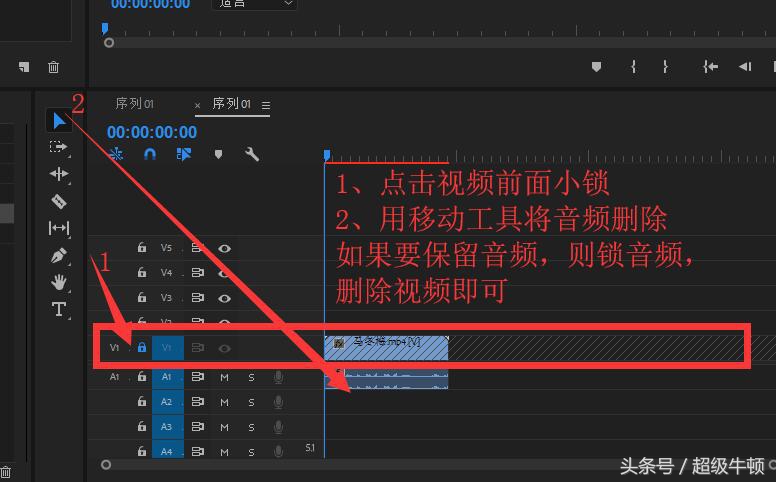
Task: Toggle nest sequence insert mode icon
Action: pos(116,154)
